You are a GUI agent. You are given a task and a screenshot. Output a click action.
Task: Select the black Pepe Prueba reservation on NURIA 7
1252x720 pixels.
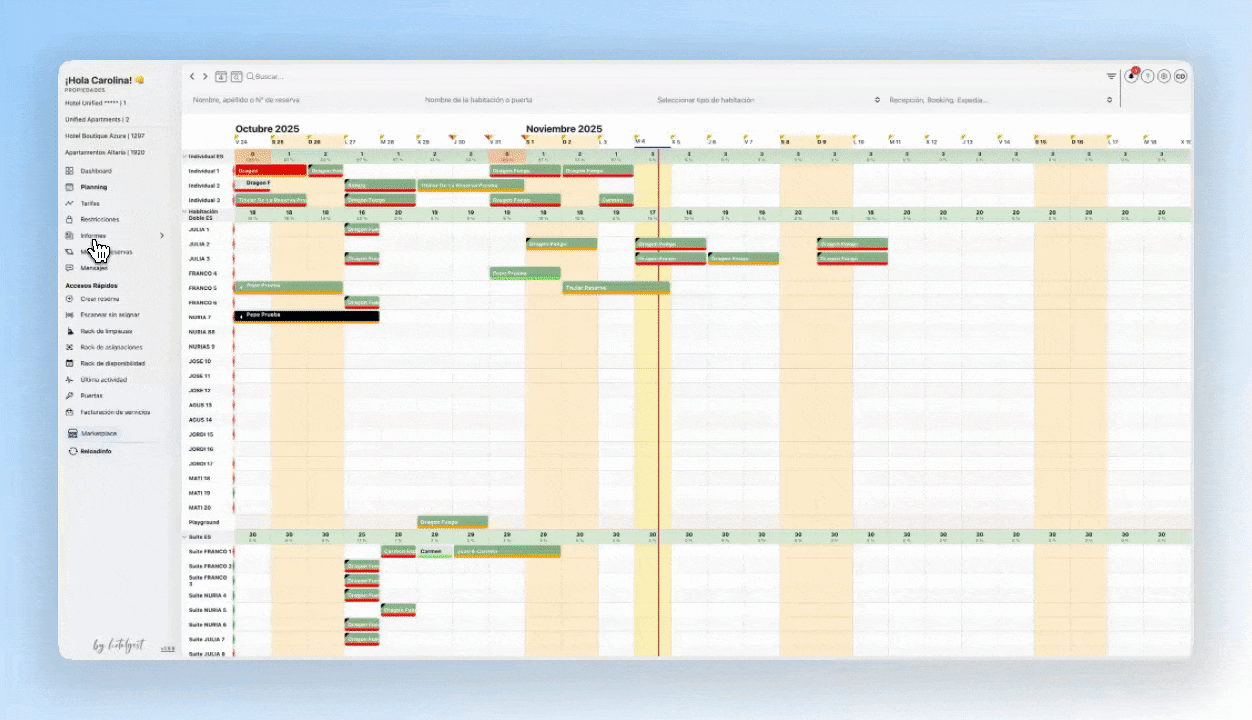(307, 317)
